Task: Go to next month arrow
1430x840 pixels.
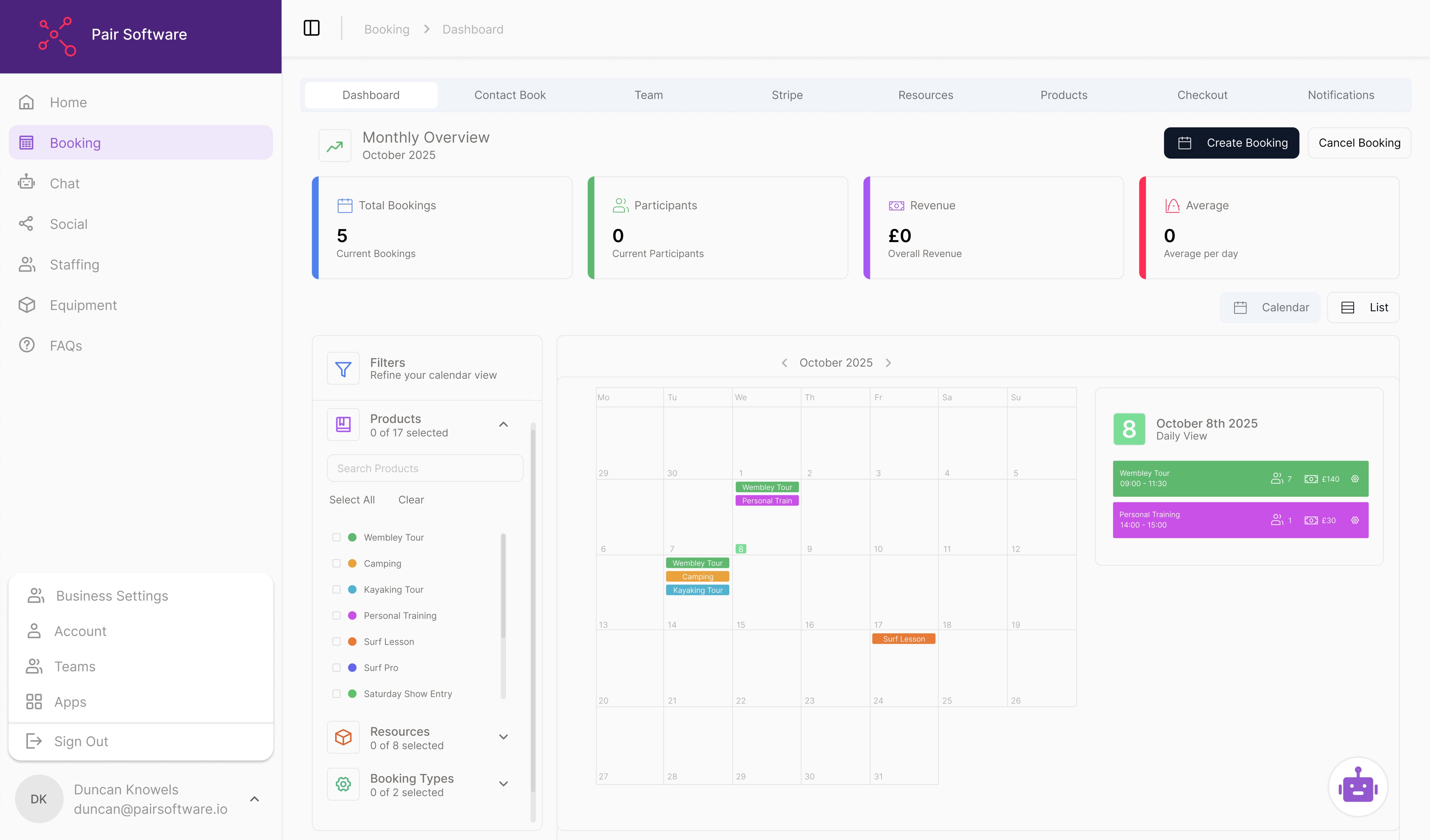Action: (889, 363)
